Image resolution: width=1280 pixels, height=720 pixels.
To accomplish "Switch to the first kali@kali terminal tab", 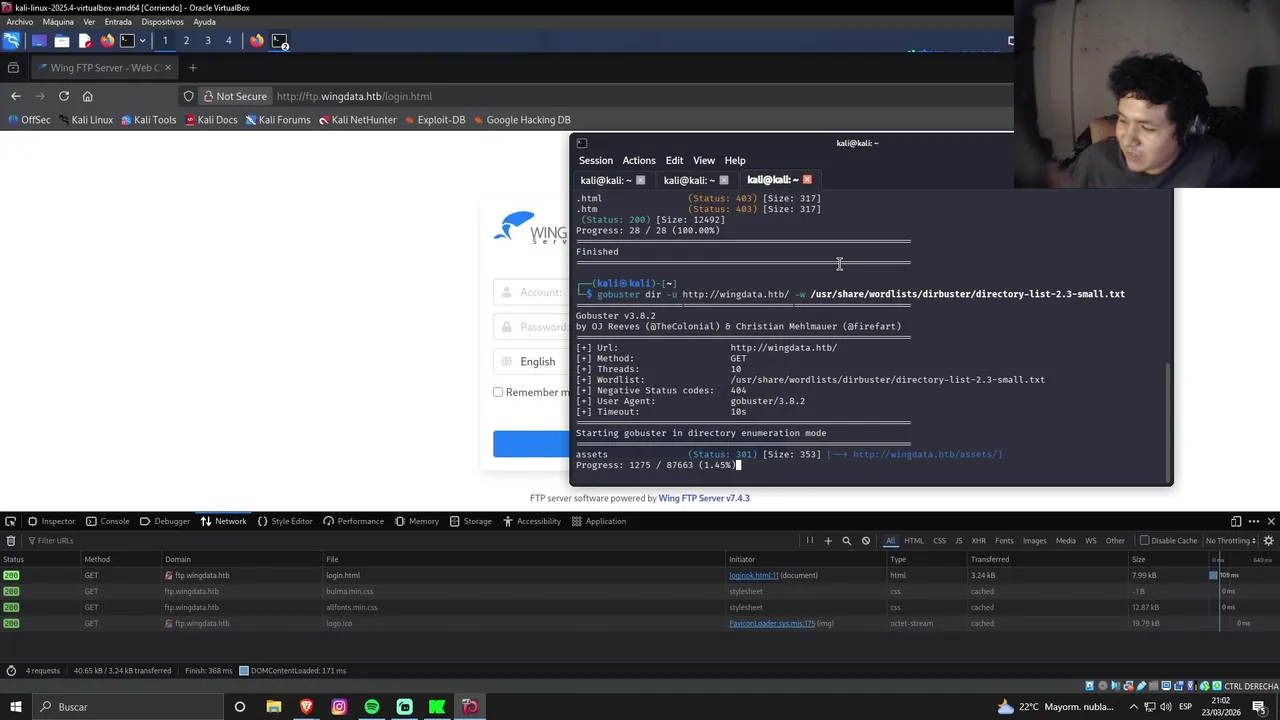I will (x=606, y=180).
